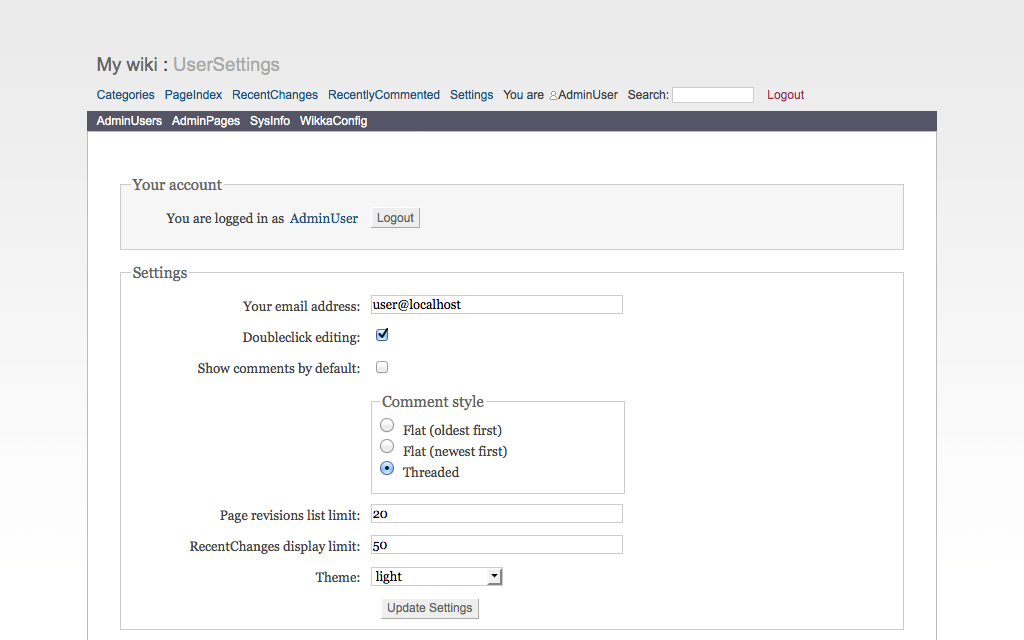Open the AdminUsers menu item

click(x=129, y=121)
